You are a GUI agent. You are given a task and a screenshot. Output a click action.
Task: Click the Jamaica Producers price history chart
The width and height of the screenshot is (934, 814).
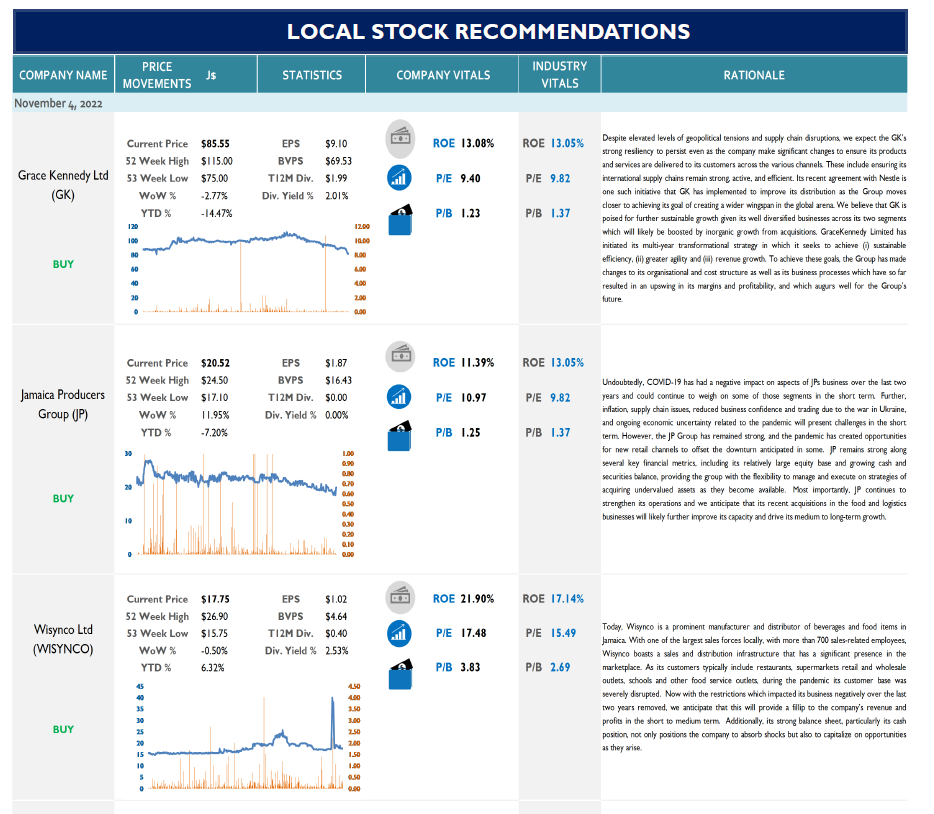pos(240,504)
